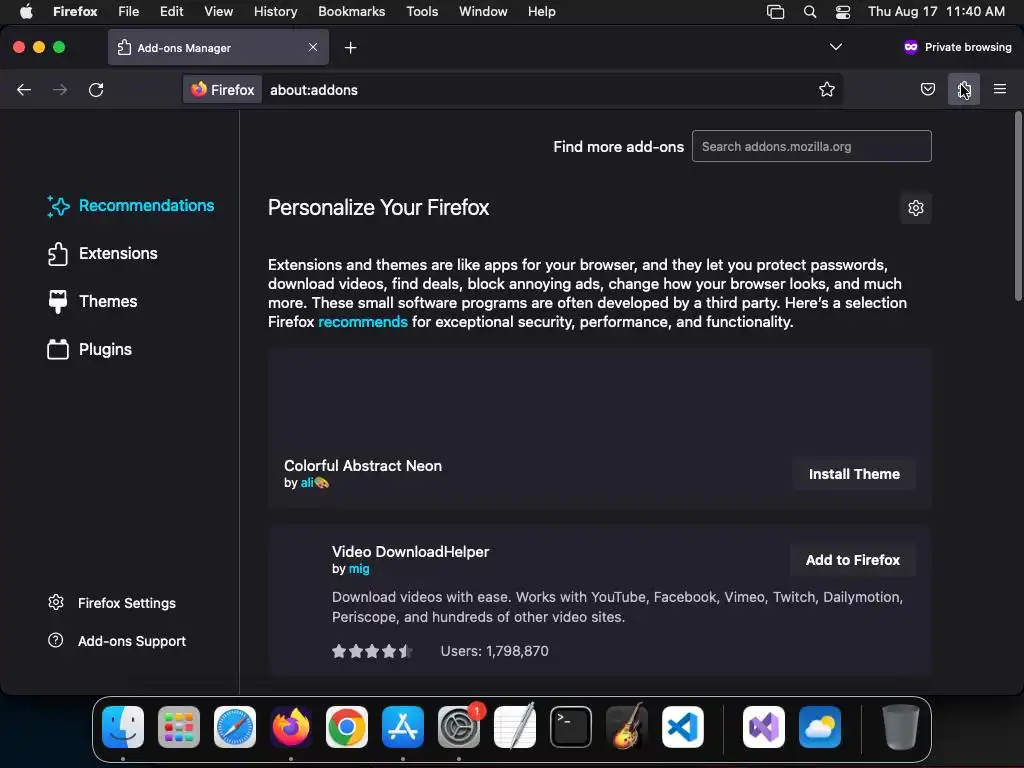Viewport: 1024px width, 768px height.
Task: Open Control Center in the menu bar
Action: pyautogui.click(x=843, y=12)
